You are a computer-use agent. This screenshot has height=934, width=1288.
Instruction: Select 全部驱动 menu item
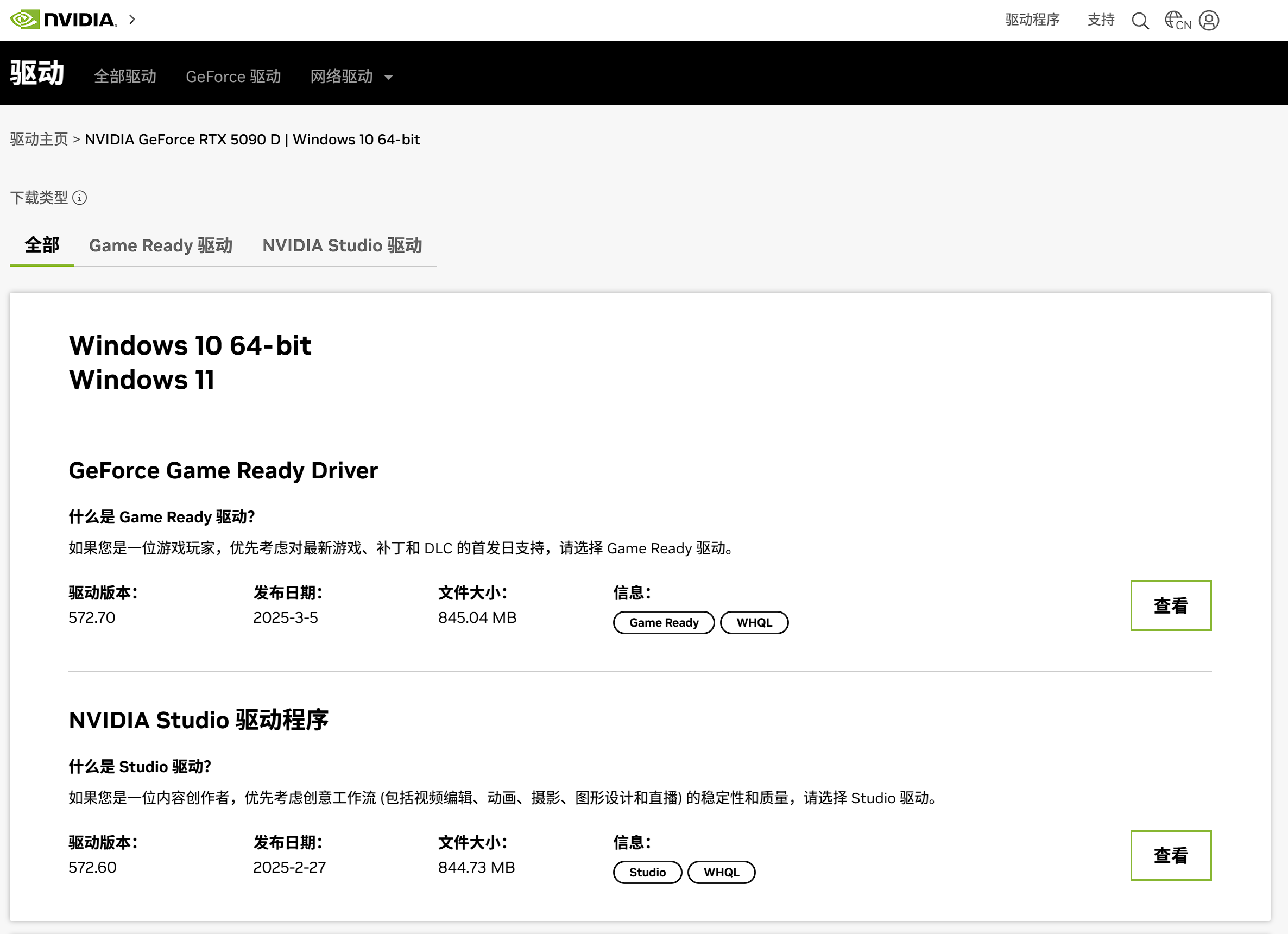tap(125, 77)
